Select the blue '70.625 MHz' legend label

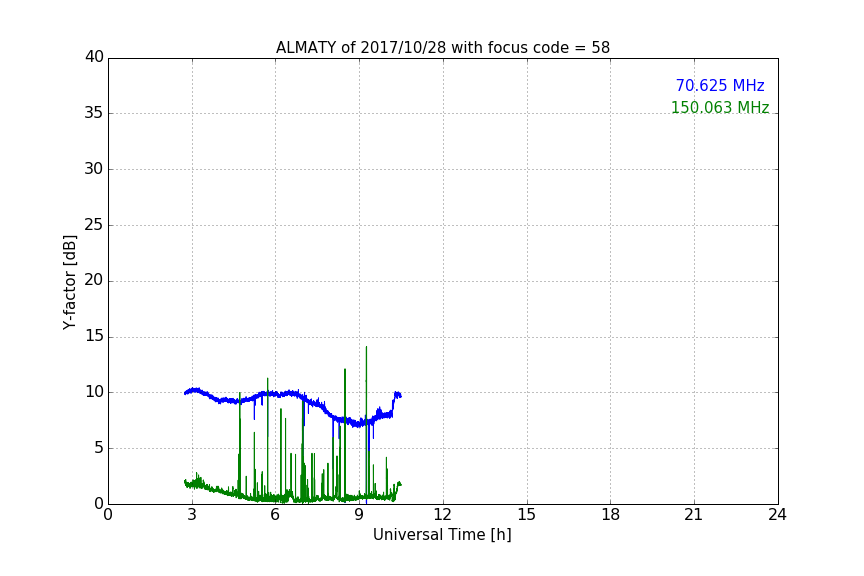(x=720, y=85)
